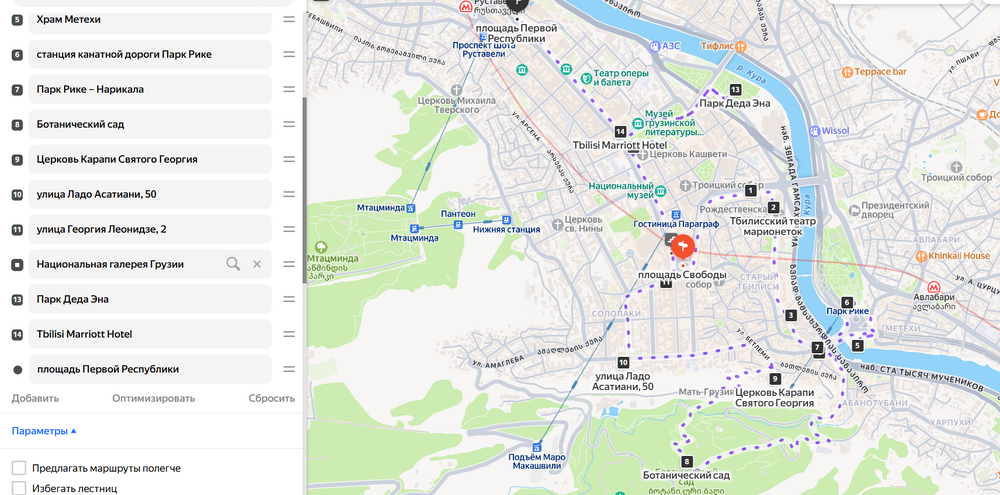Click the Авлабари metro station icon
The height and width of the screenshot is (495, 1000).
coord(934,283)
